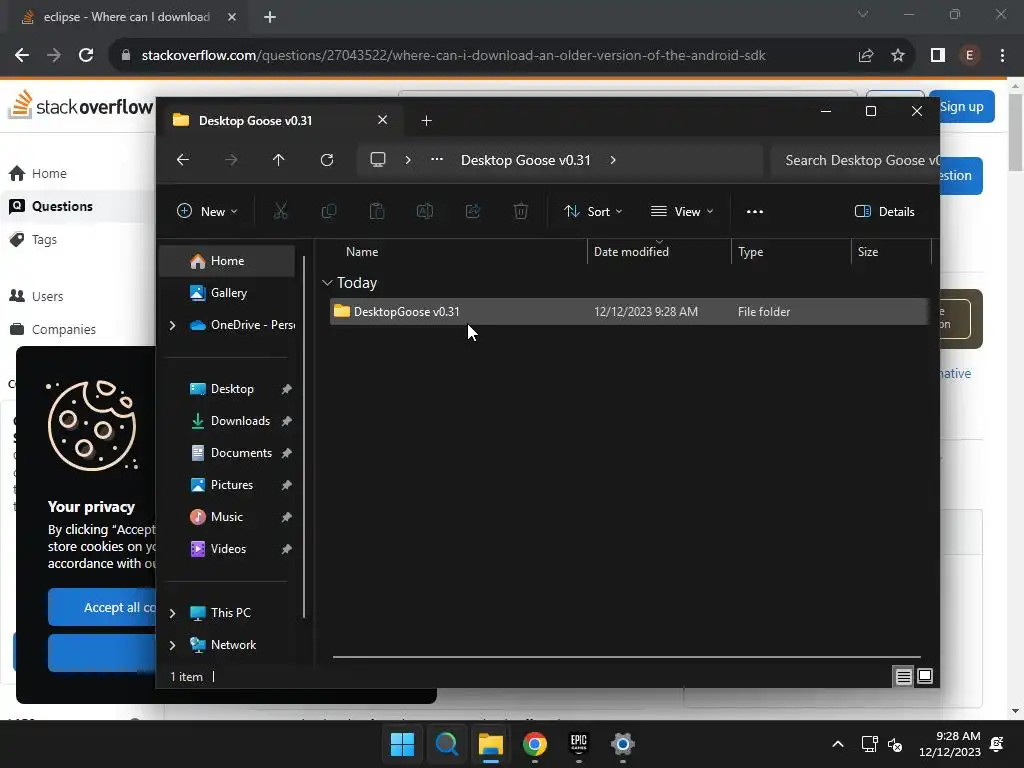Open Epic Games Launcher from taskbar

coord(579,744)
